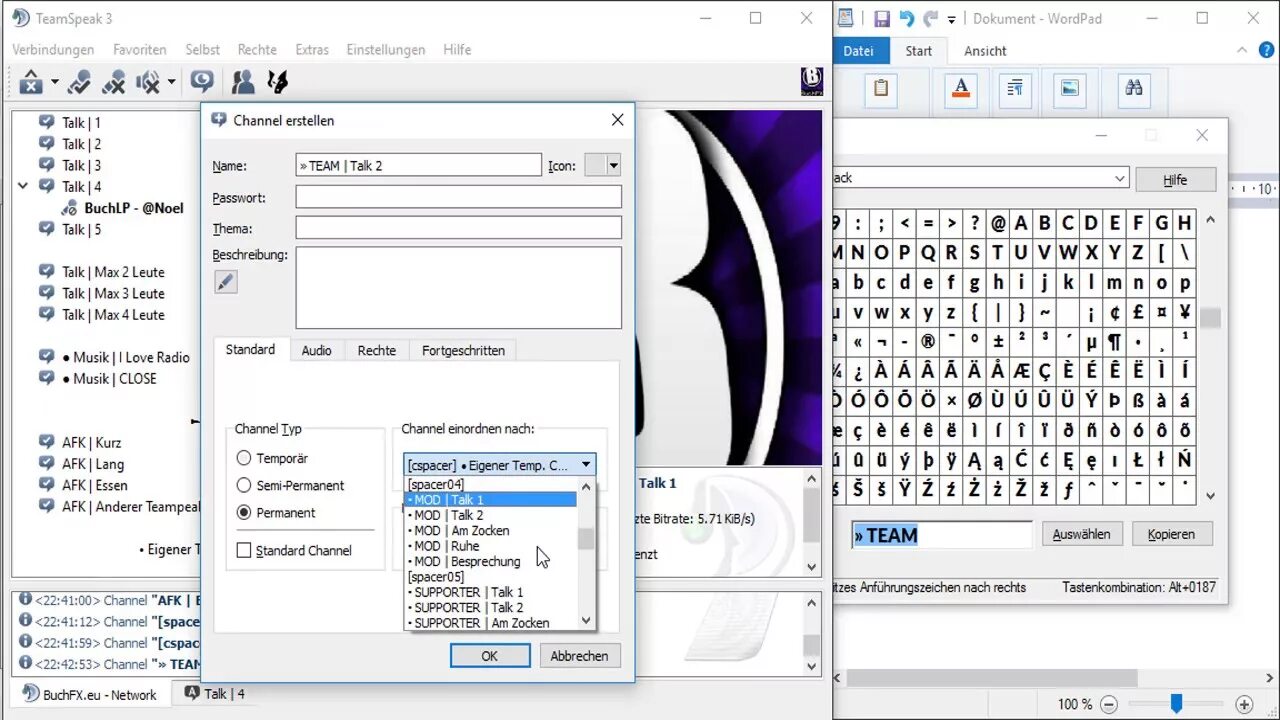Screen dimensions: 1280x720
Task: Click the WordPad redo arrow
Action: 931,18
